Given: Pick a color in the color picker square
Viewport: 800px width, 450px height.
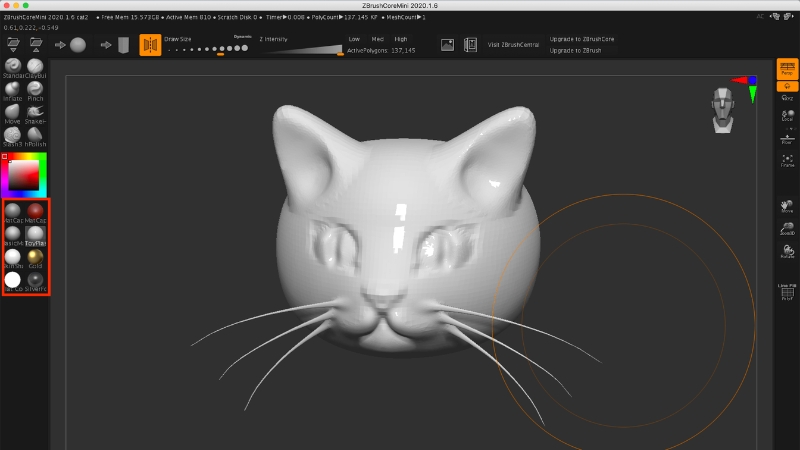Looking at the screenshot, I should coord(24,177).
